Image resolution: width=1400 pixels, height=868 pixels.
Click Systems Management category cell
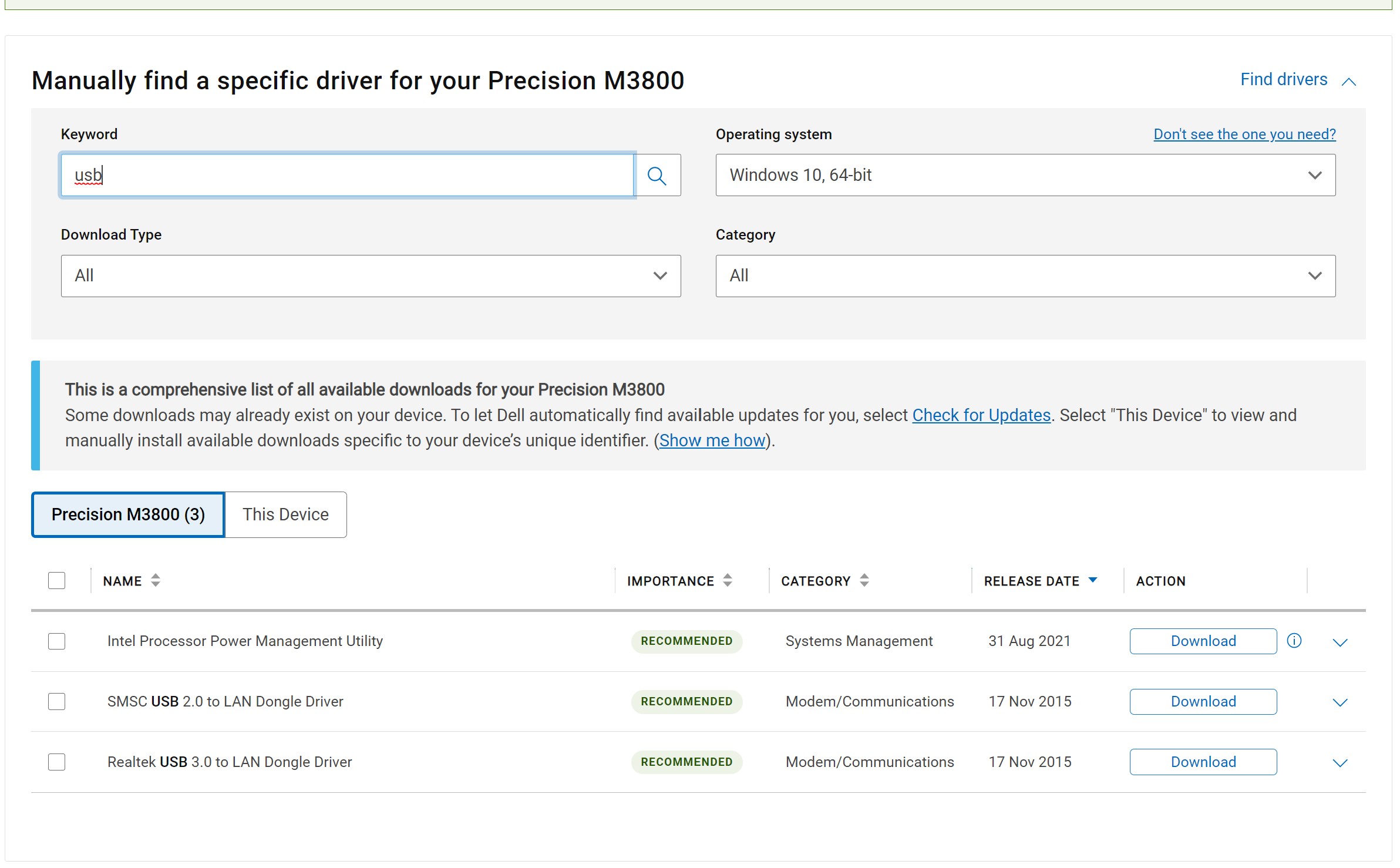859,641
